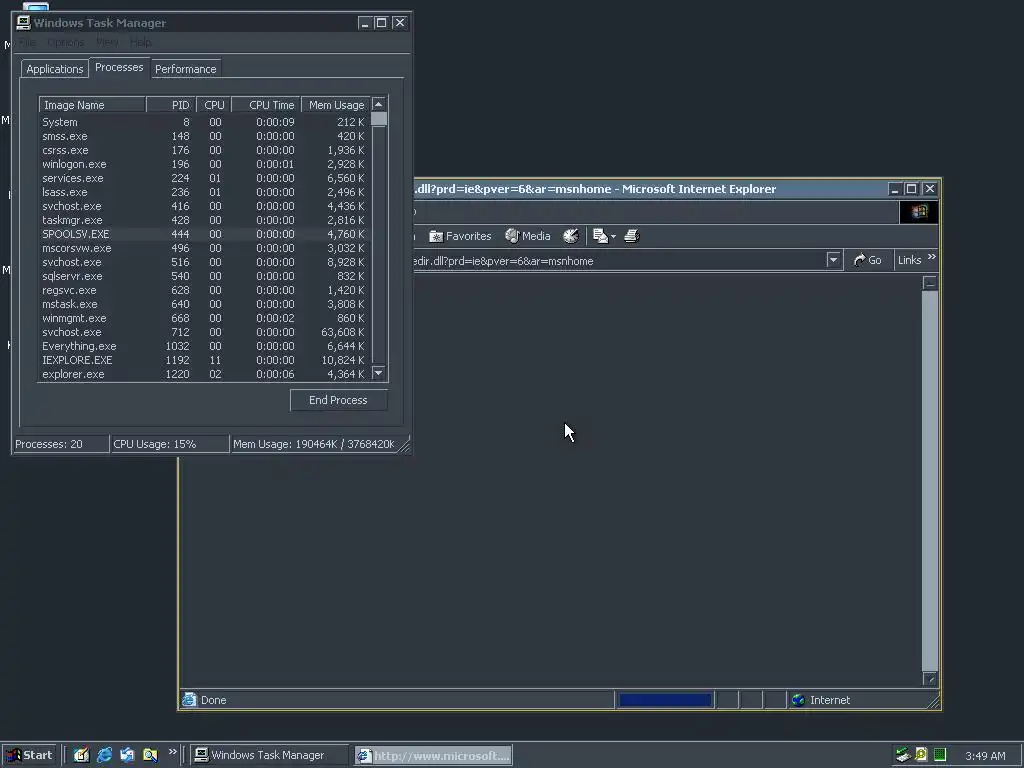Click the Windows flag throbber in Internet Explorer

pyautogui.click(x=919, y=212)
